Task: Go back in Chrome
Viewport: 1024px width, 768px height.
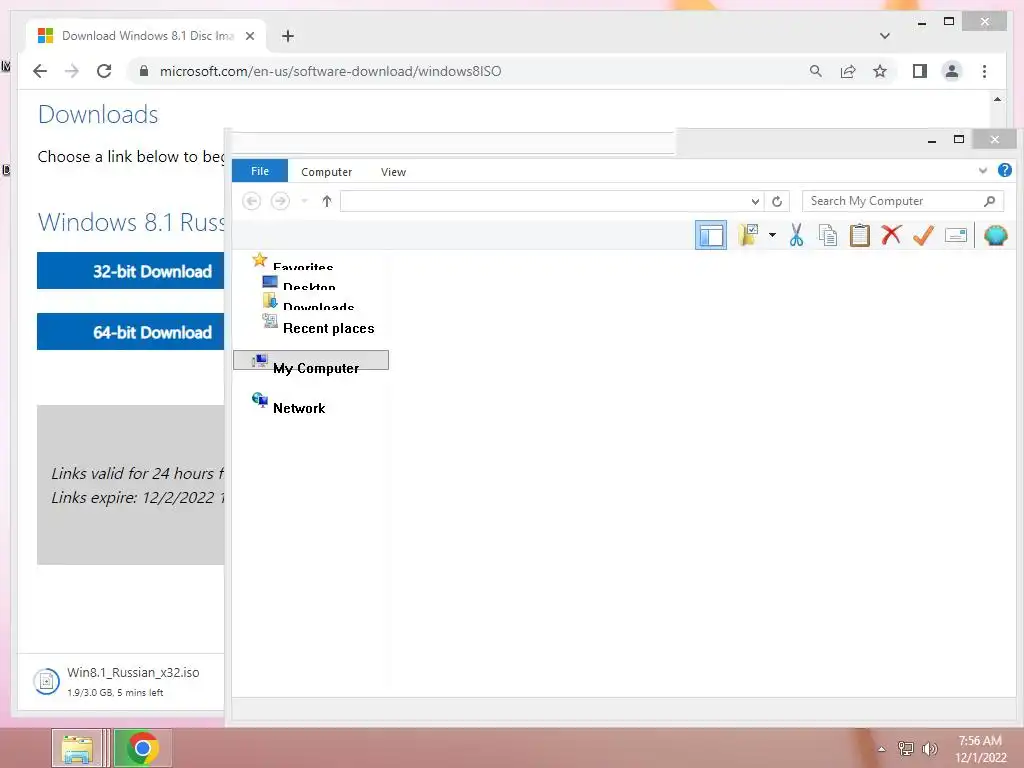Action: point(40,71)
